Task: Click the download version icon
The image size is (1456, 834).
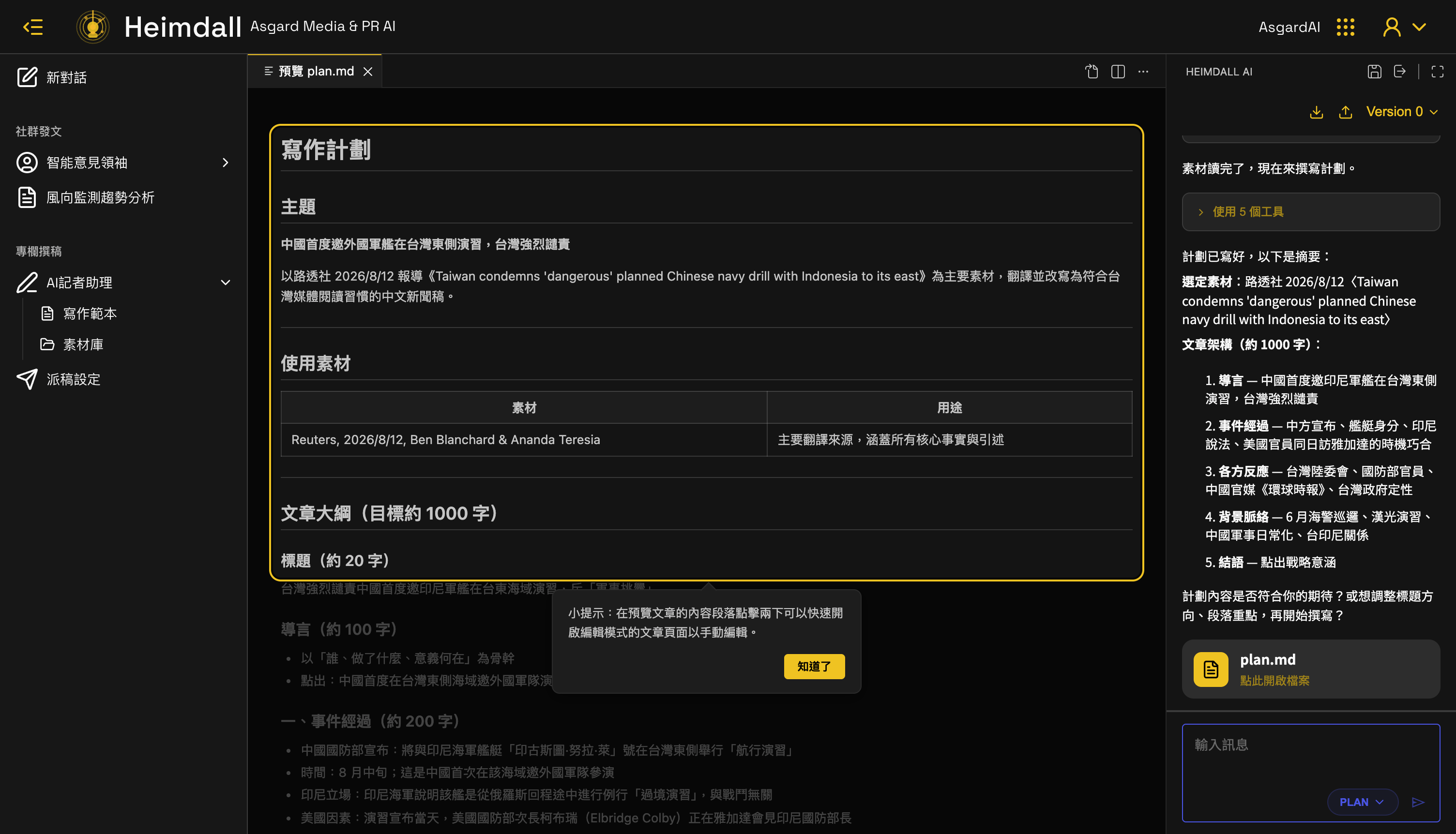Action: (1316, 112)
